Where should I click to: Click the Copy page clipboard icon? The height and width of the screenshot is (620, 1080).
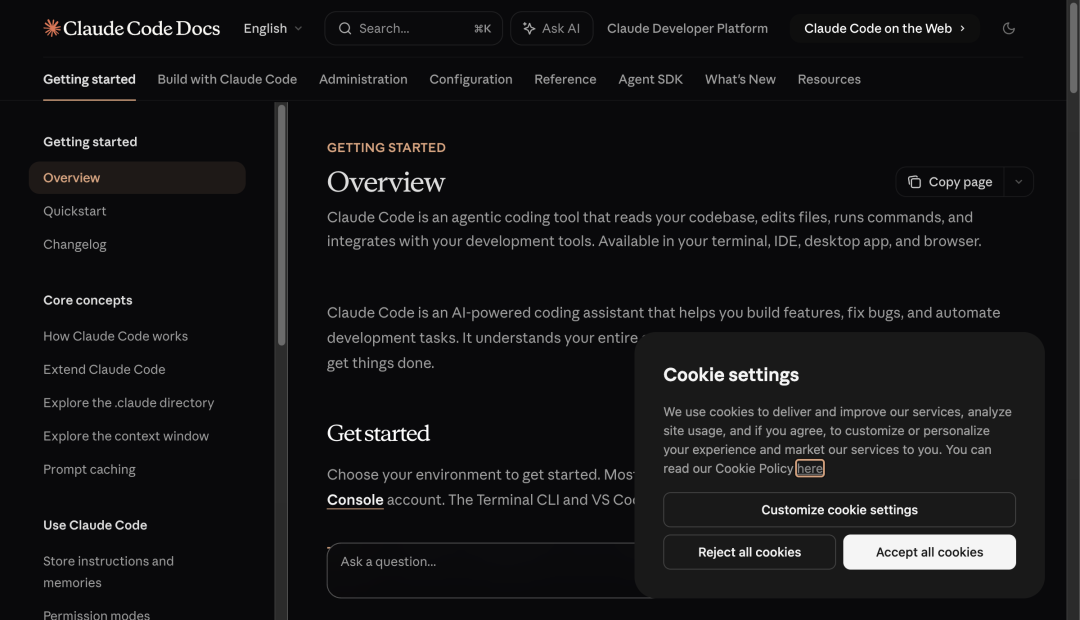(914, 182)
